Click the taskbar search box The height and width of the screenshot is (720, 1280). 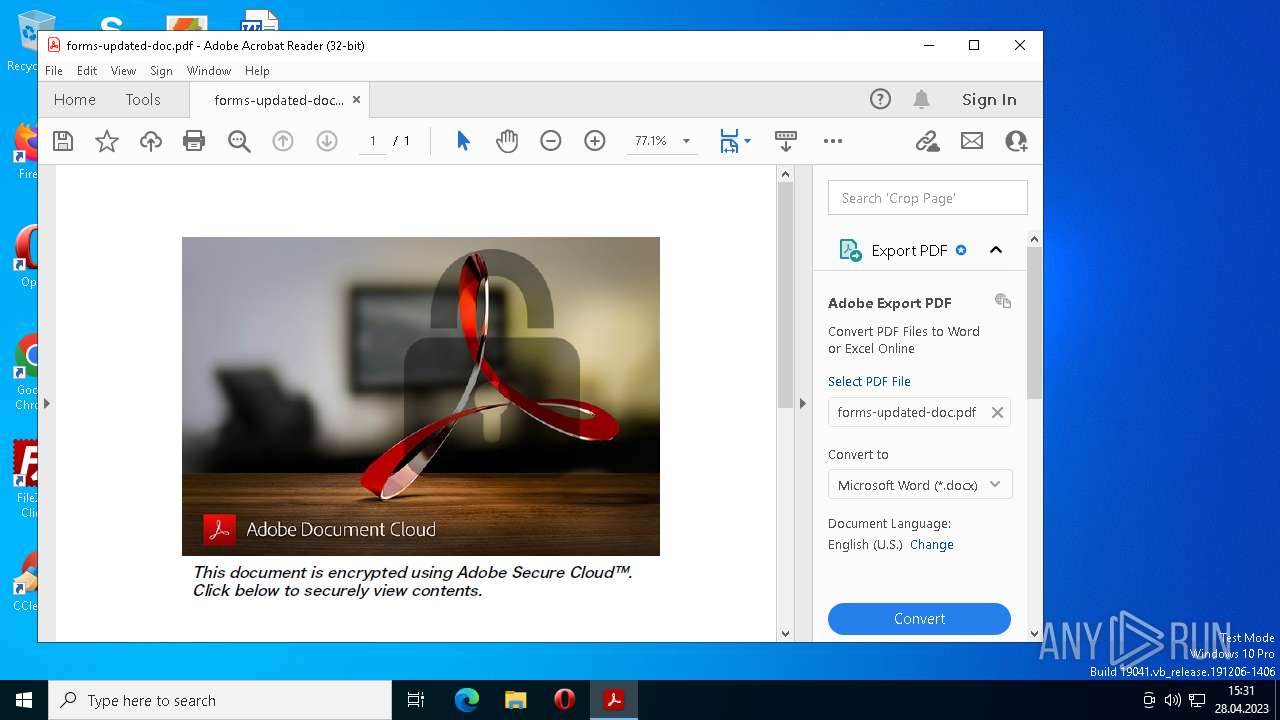pyautogui.click(x=220, y=700)
